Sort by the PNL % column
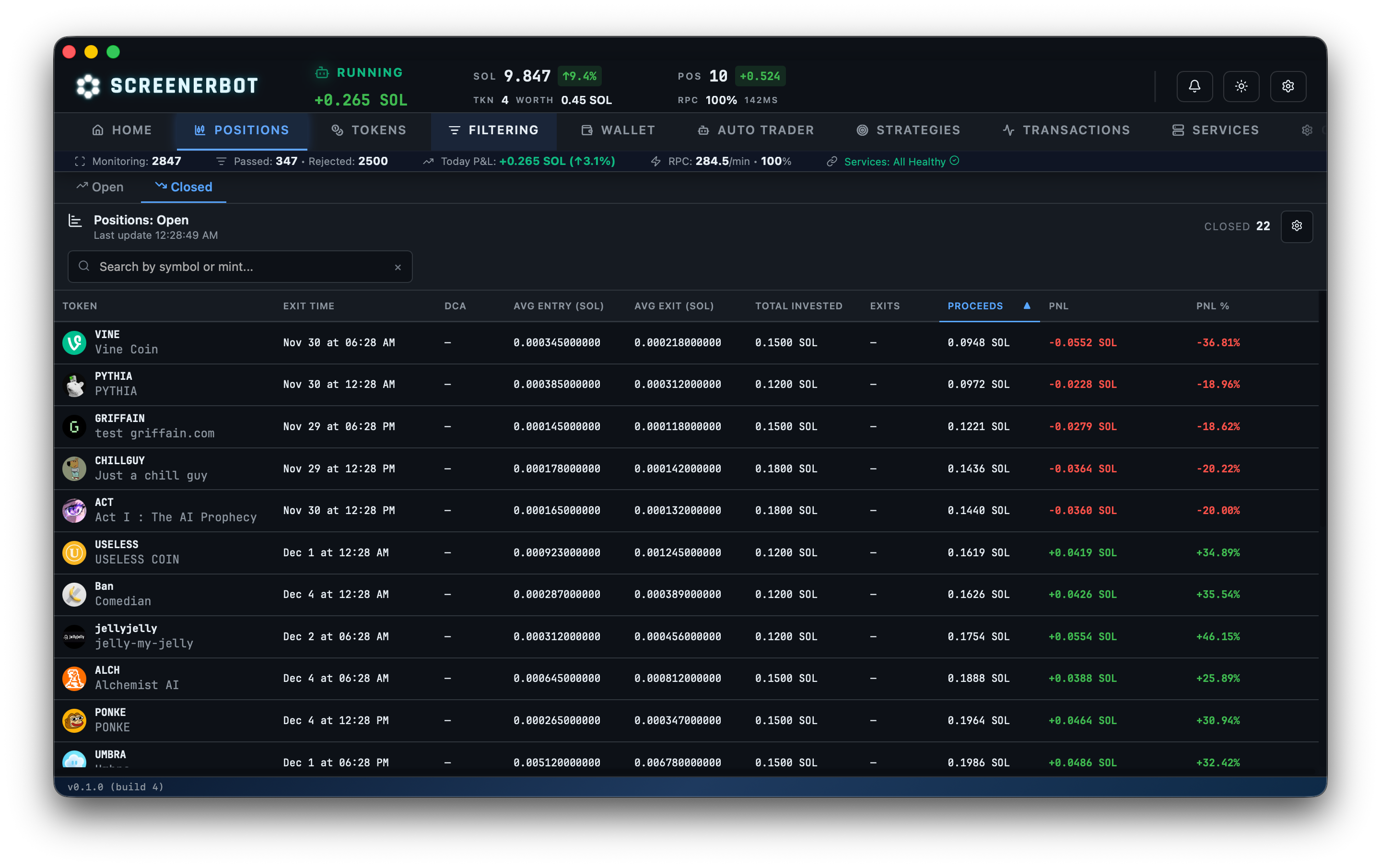 pos(1212,306)
